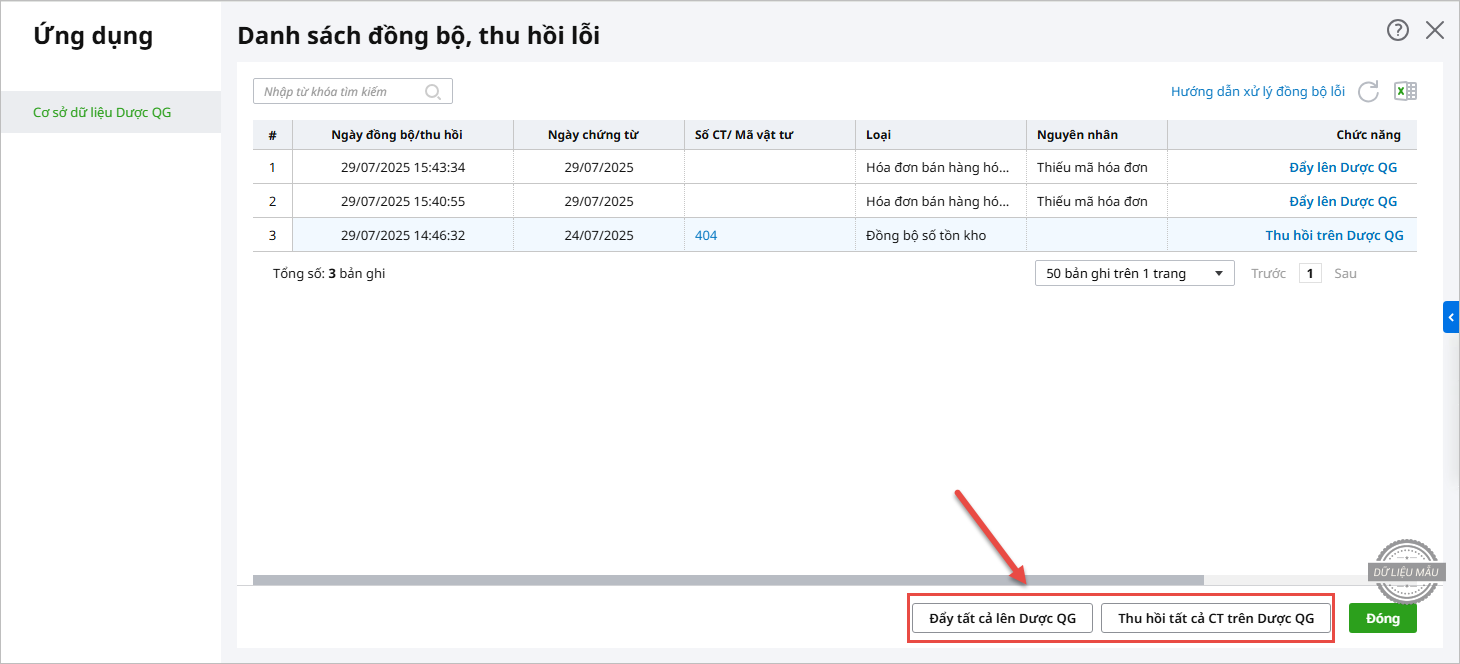Viewport: 1460px width, 664px height.
Task: Select Hóa đơn bán hàng hó… in row 2
Action: pyautogui.click(x=941, y=201)
